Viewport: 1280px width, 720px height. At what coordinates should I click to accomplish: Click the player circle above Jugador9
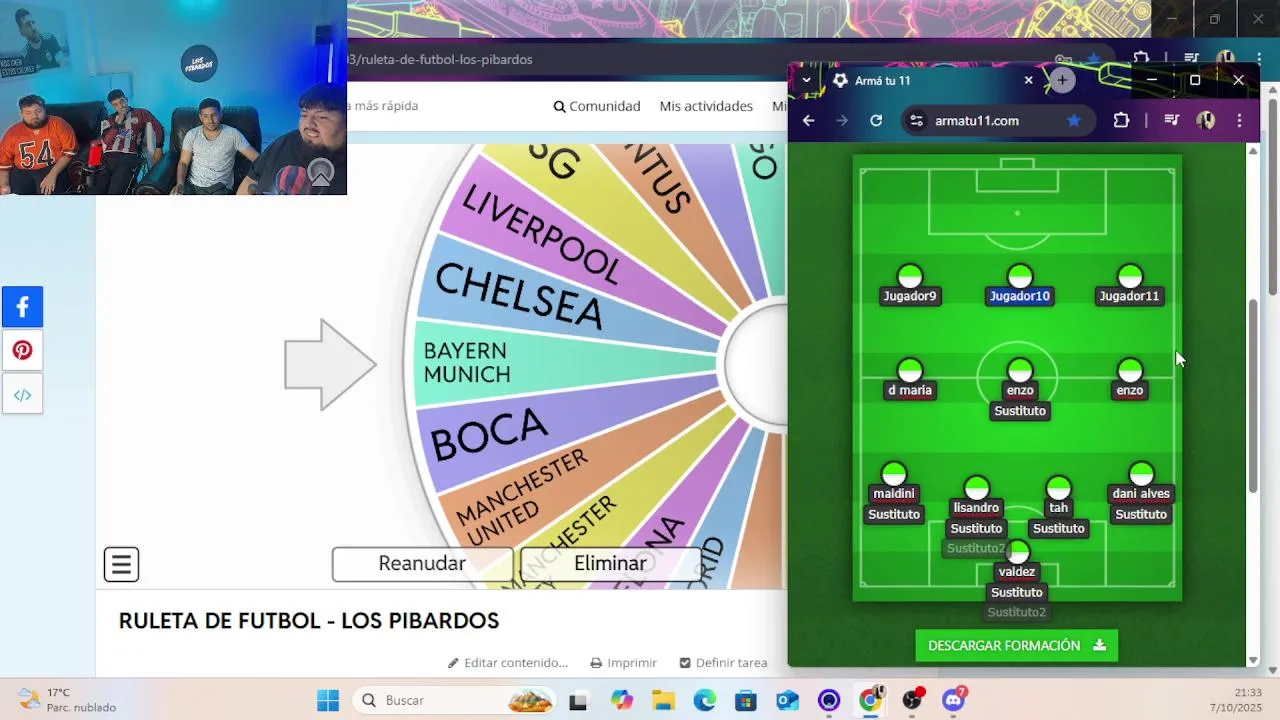(909, 276)
